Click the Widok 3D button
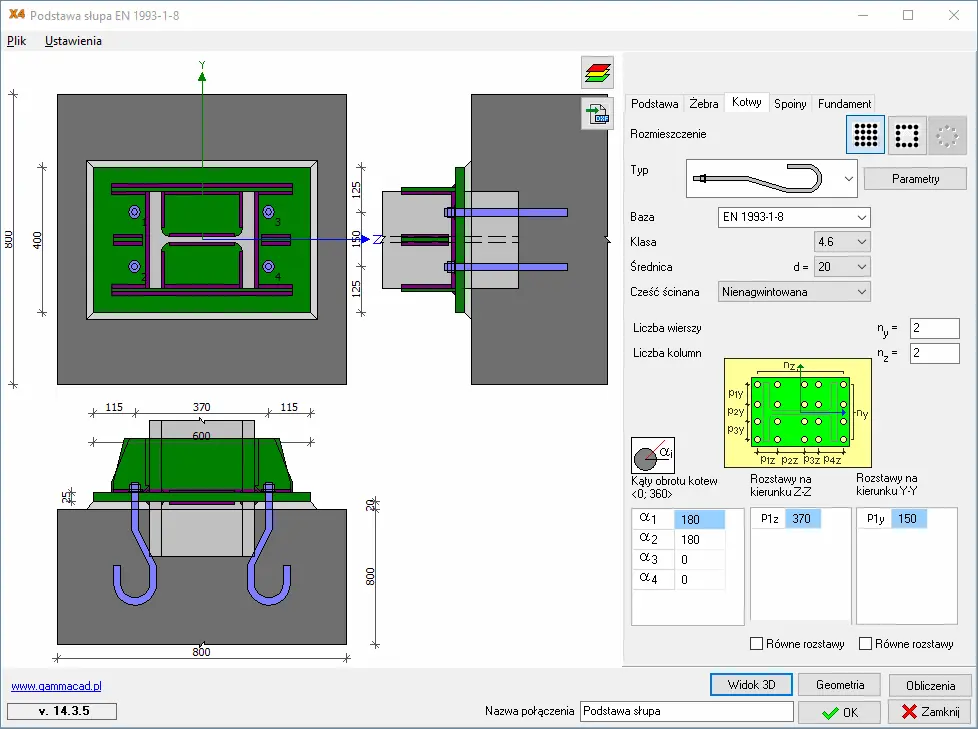 [x=751, y=685]
